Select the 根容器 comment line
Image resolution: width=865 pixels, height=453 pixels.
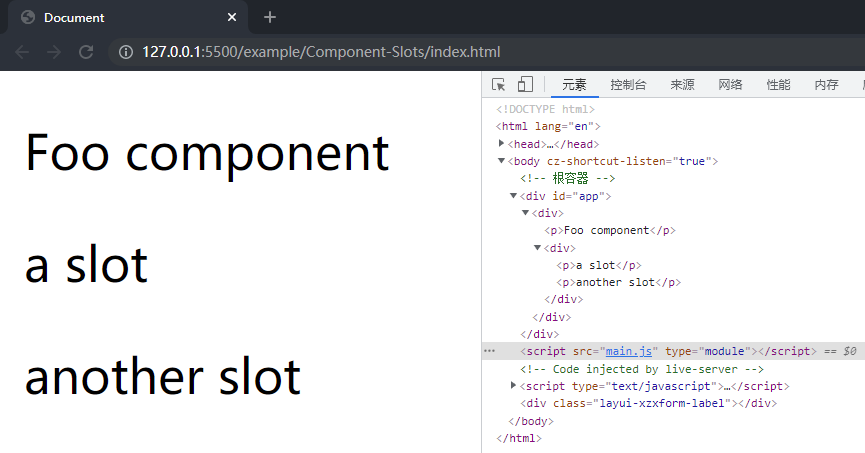pos(567,178)
